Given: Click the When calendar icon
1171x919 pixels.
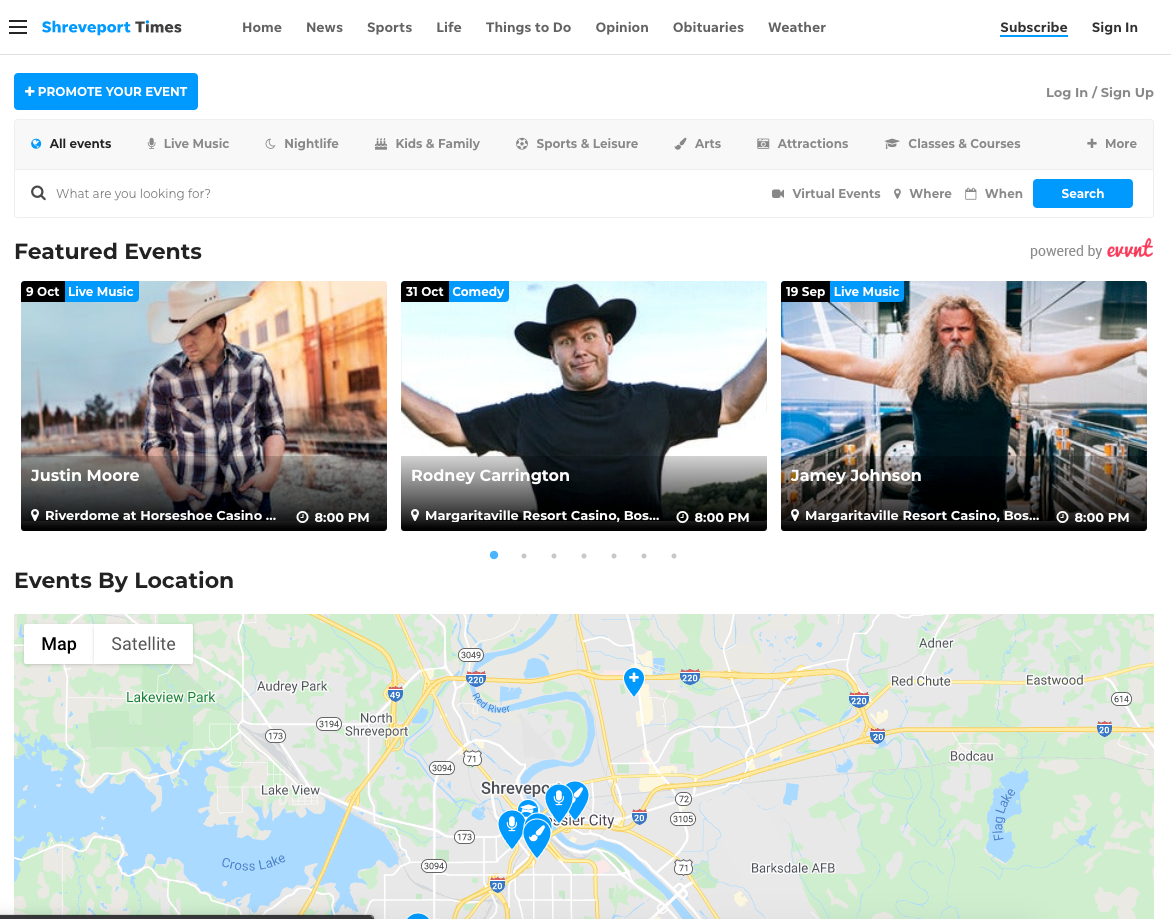Looking at the screenshot, I should click(971, 193).
